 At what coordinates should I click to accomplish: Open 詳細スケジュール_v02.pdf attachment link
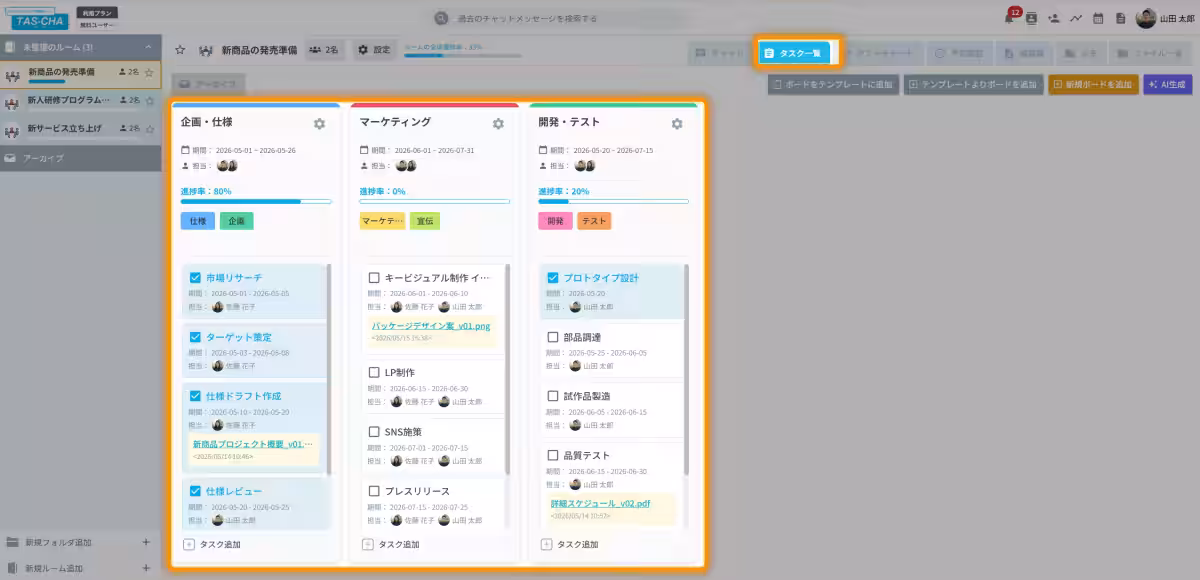pyautogui.click(x=600, y=503)
